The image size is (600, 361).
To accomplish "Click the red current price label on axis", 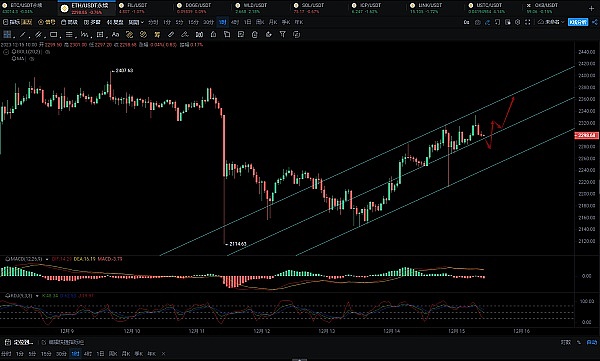I will (x=586, y=135).
